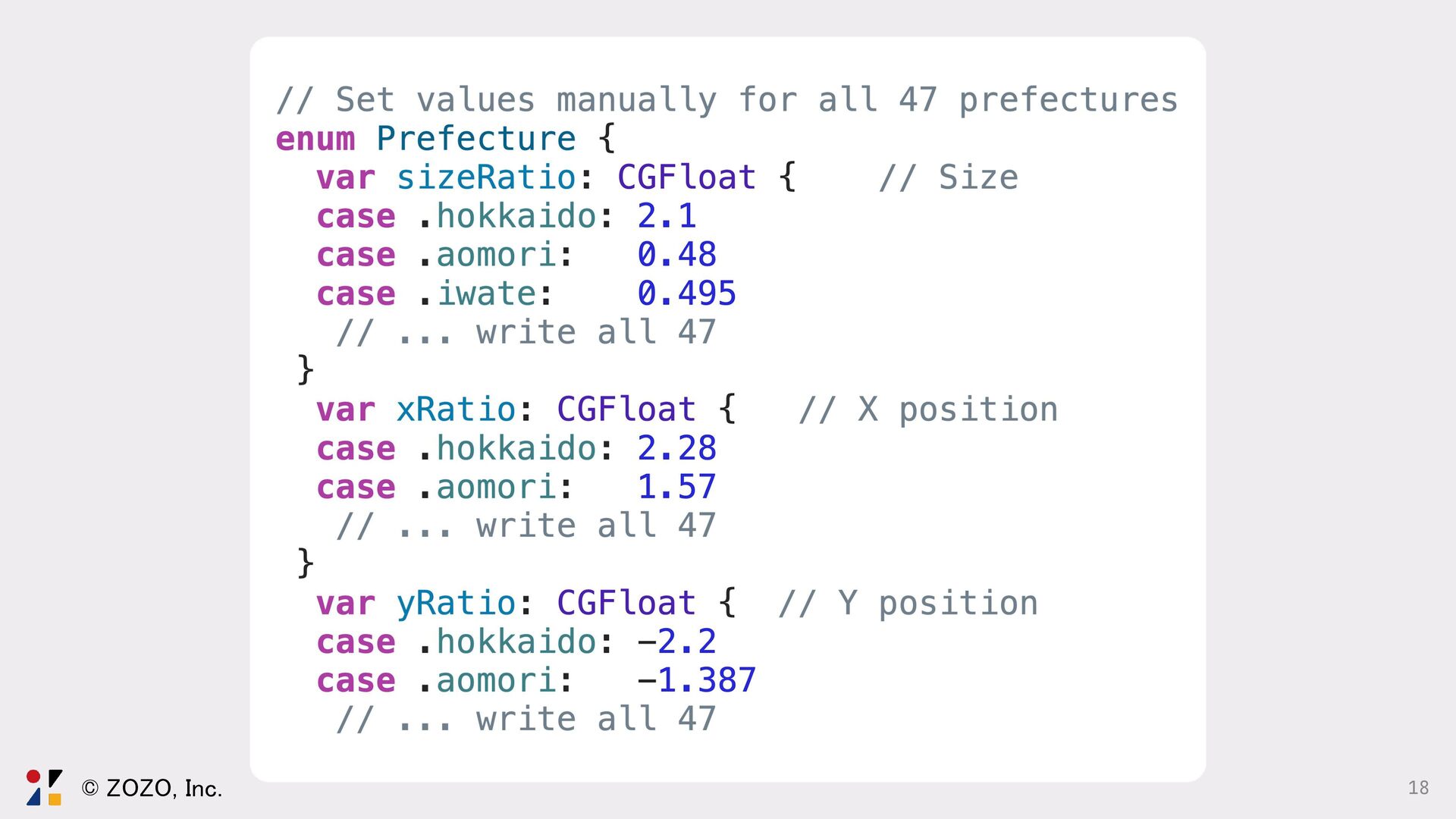
Task: Click the sizeRatio variable name
Action: point(486,177)
